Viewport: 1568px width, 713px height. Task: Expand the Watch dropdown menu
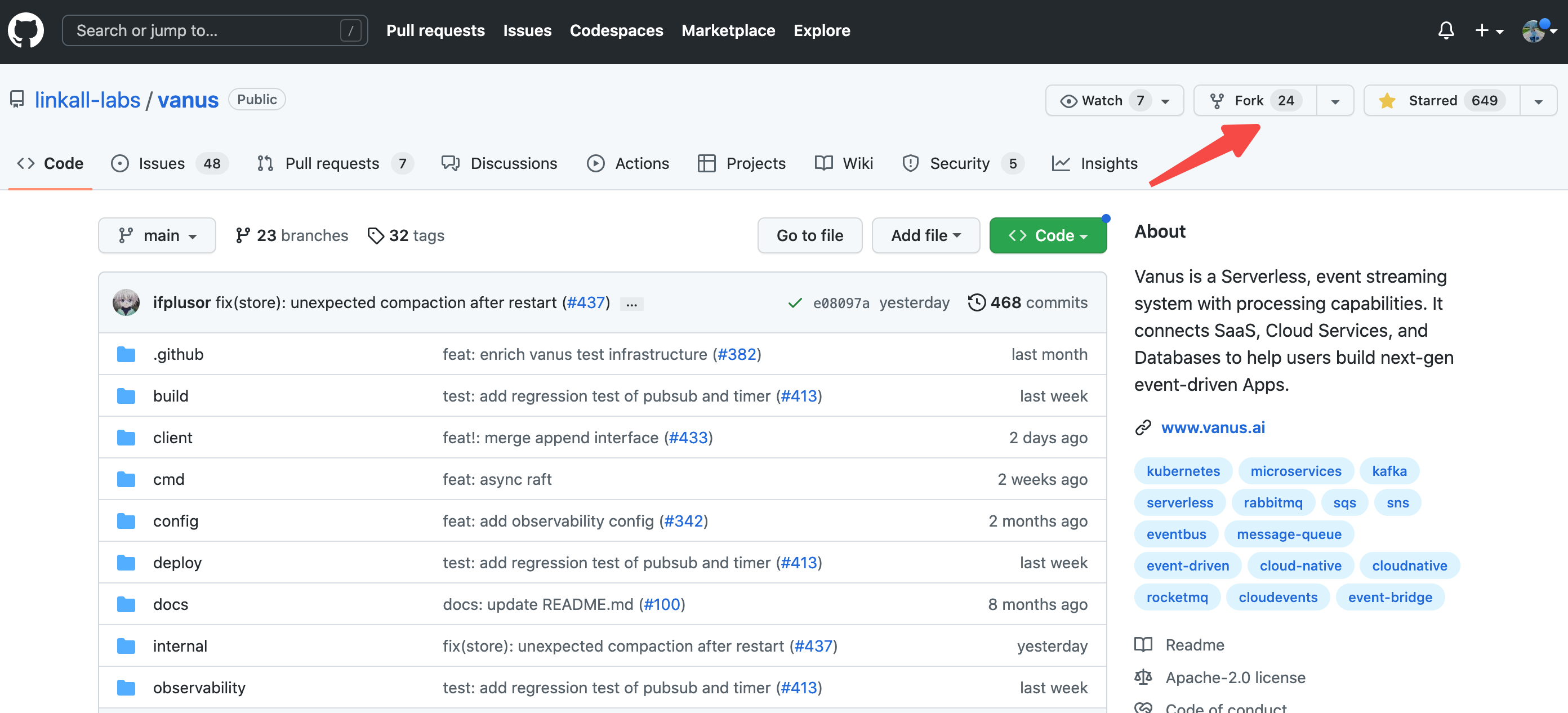click(x=1166, y=99)
